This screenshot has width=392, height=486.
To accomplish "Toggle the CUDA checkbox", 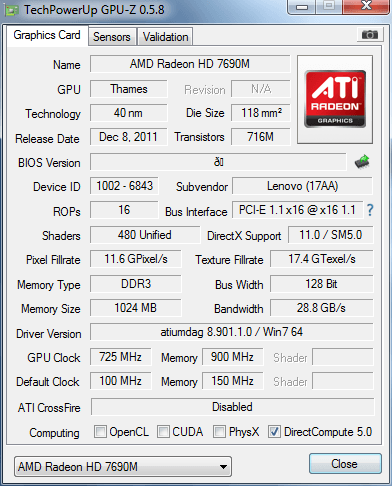I will (163, 432).
